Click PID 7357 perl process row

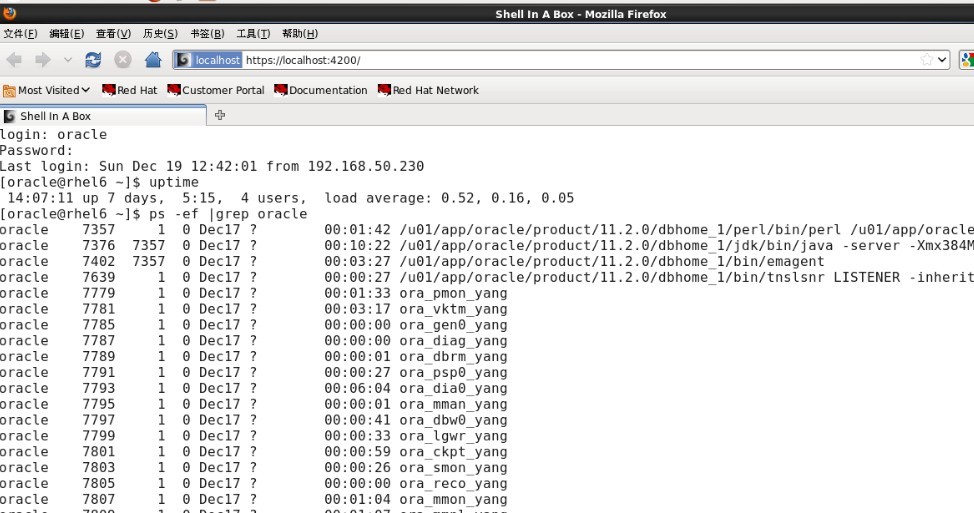click(x=487, y=230)
